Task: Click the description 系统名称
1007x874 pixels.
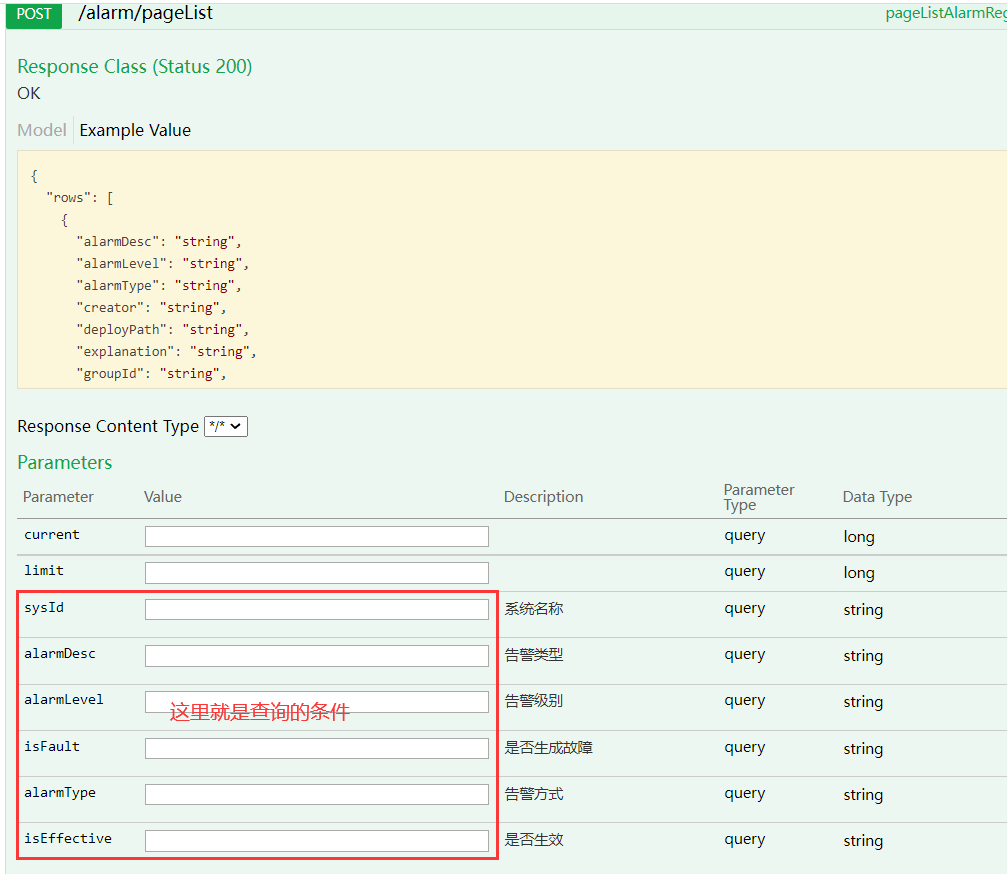Action: point(534,609)
